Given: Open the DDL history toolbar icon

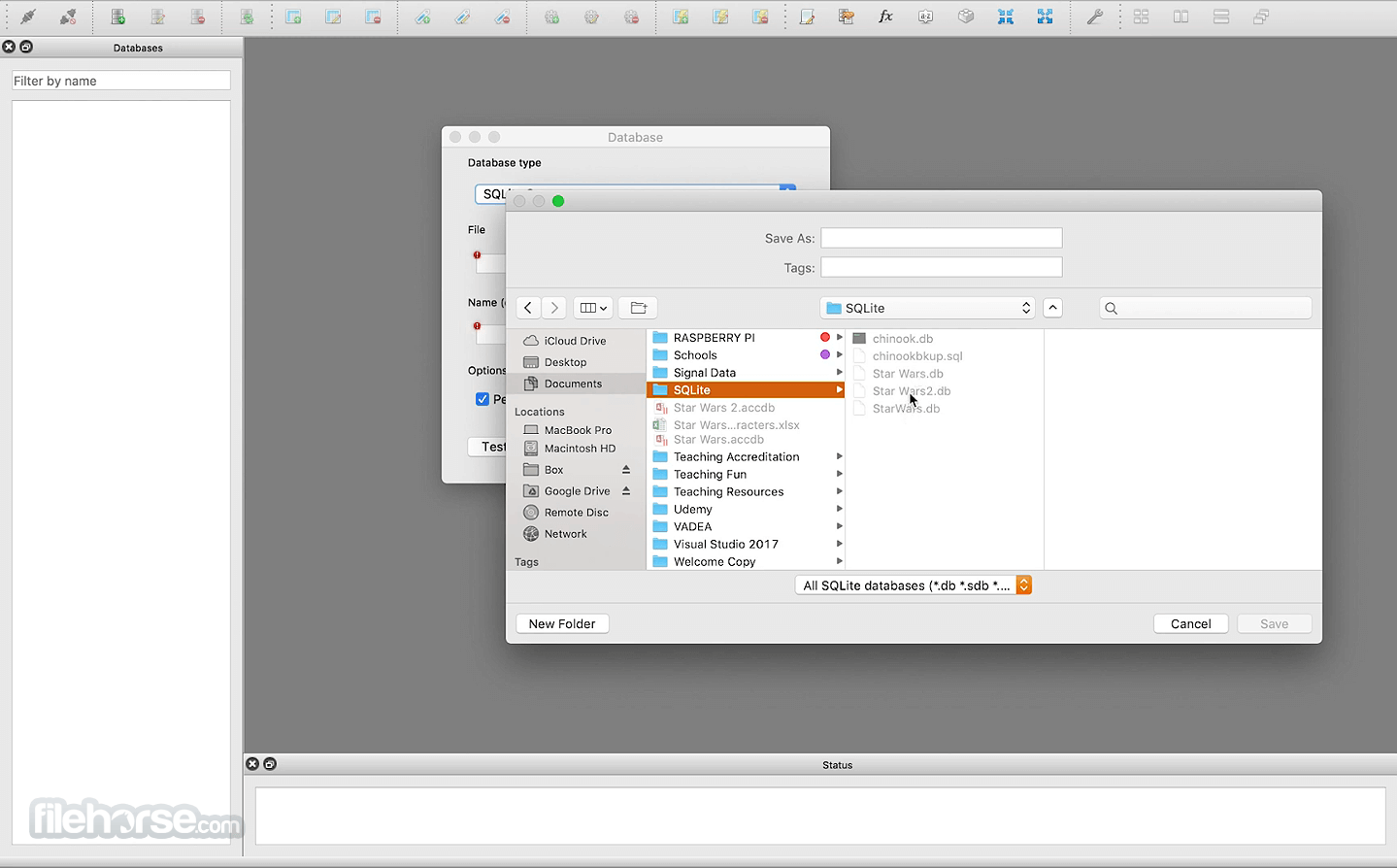Looking at the screenshot, I should (x=847, y=17).
